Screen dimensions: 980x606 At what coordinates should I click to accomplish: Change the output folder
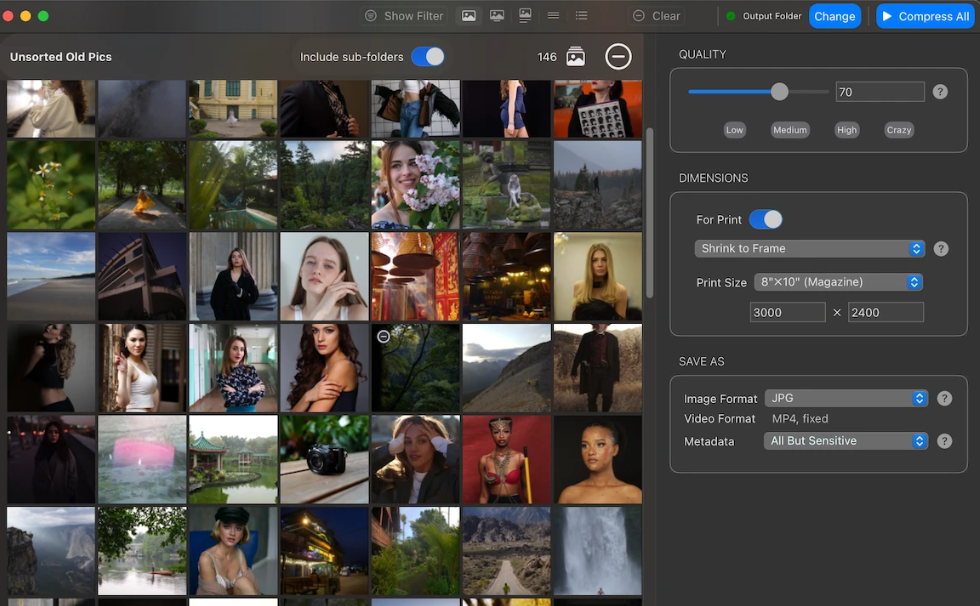click(x=835, y=16)
